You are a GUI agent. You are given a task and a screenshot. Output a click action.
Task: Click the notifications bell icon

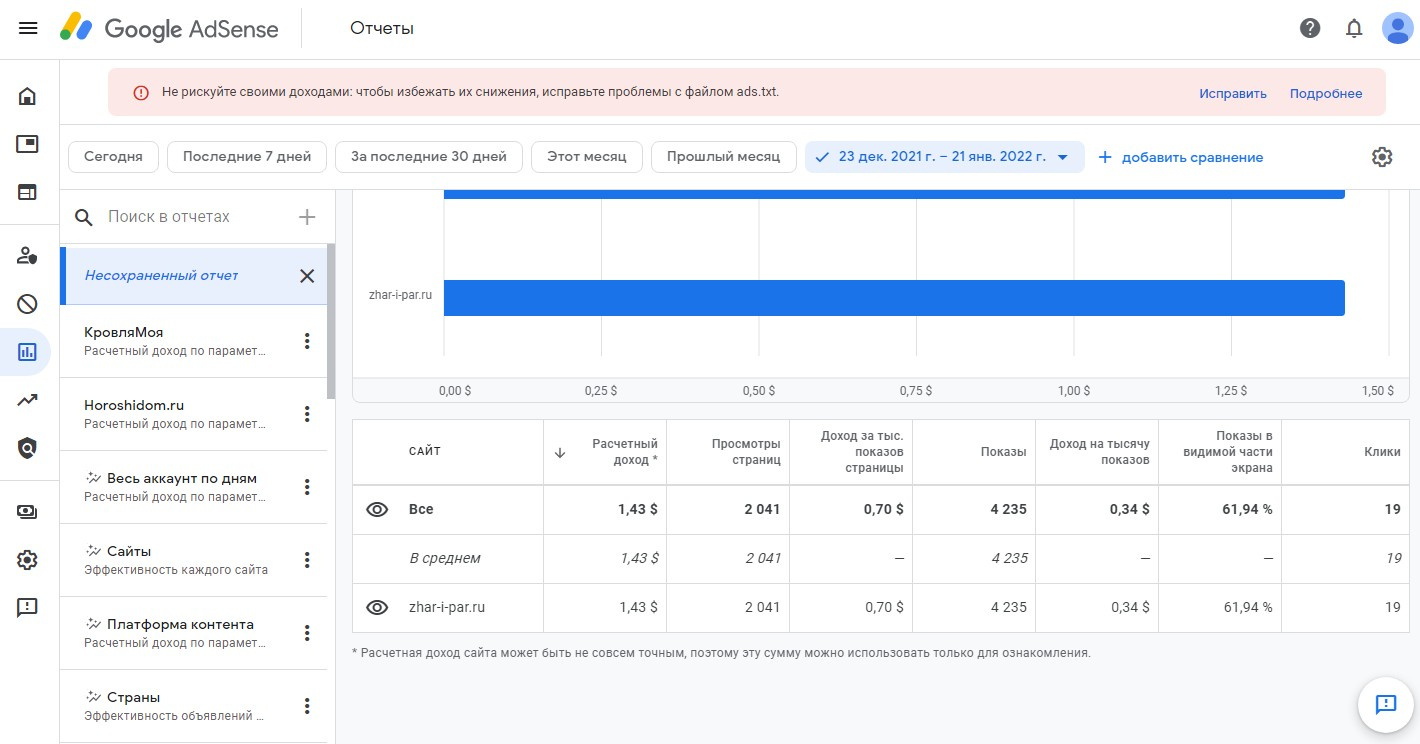[1354, 28]
